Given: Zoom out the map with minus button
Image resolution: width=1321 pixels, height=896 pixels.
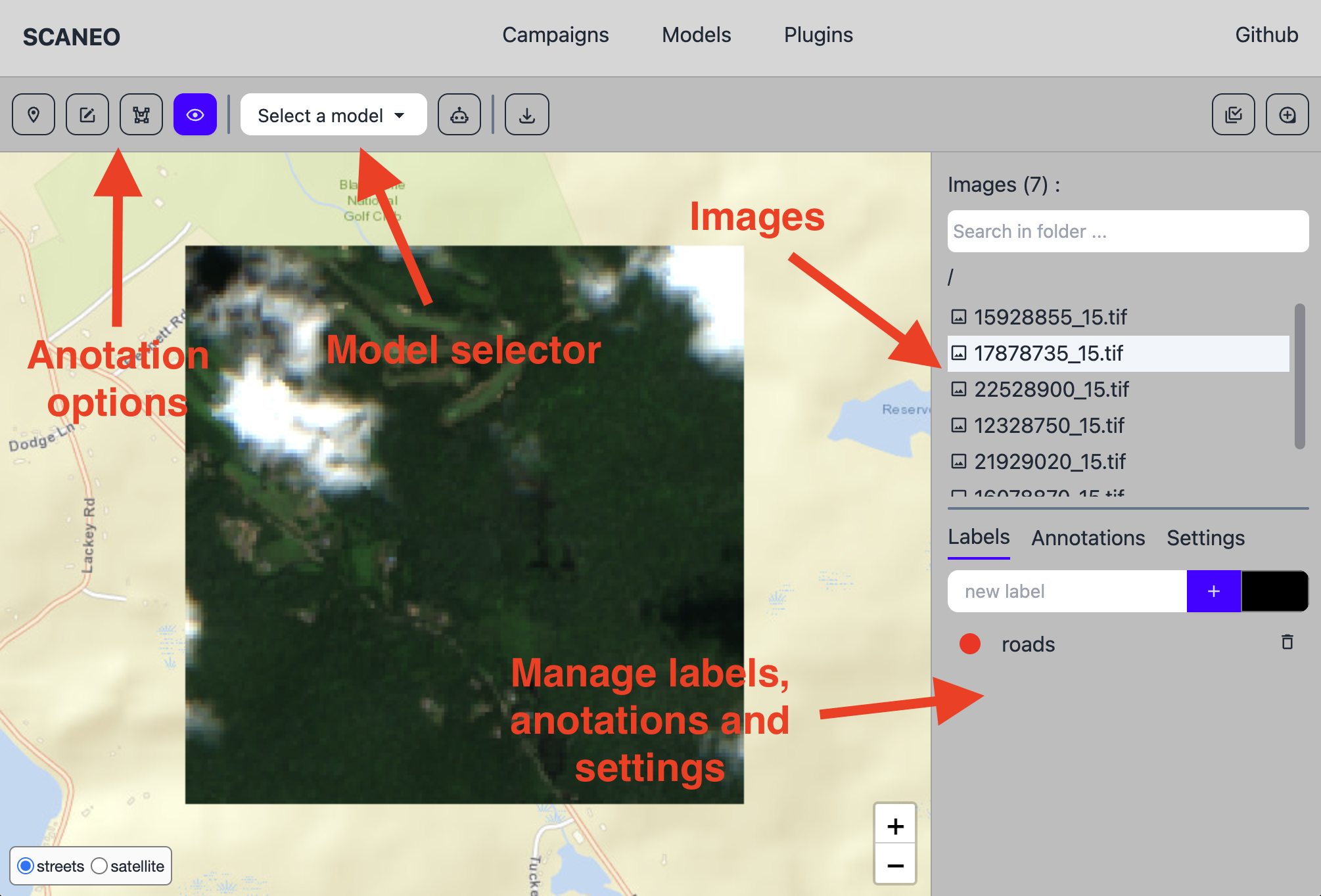Looking at the screenshot, I should [x=895, y=866].
